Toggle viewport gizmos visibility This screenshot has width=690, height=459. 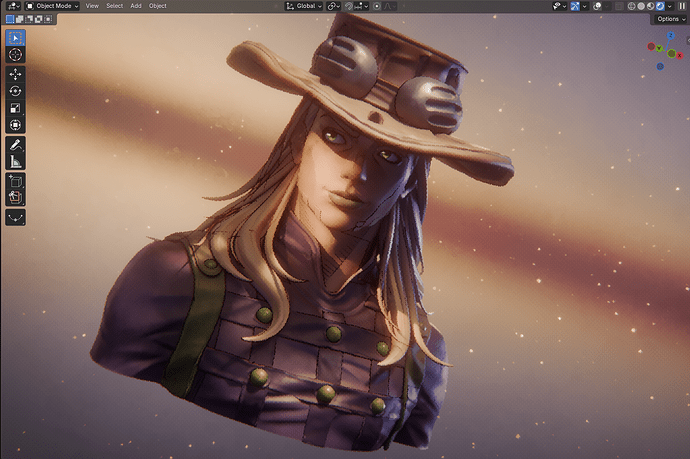[x=575, y=6]
